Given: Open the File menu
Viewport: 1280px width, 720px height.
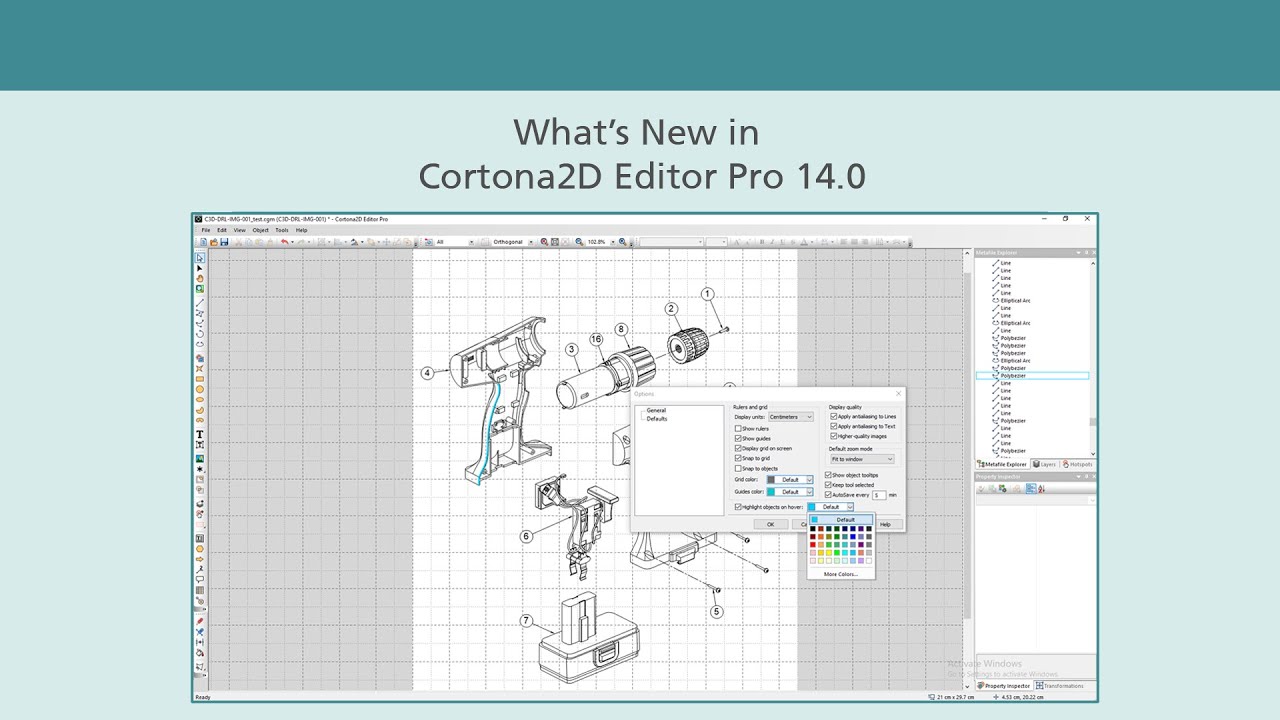Looking at the screenshot, I should pos(206,230).
